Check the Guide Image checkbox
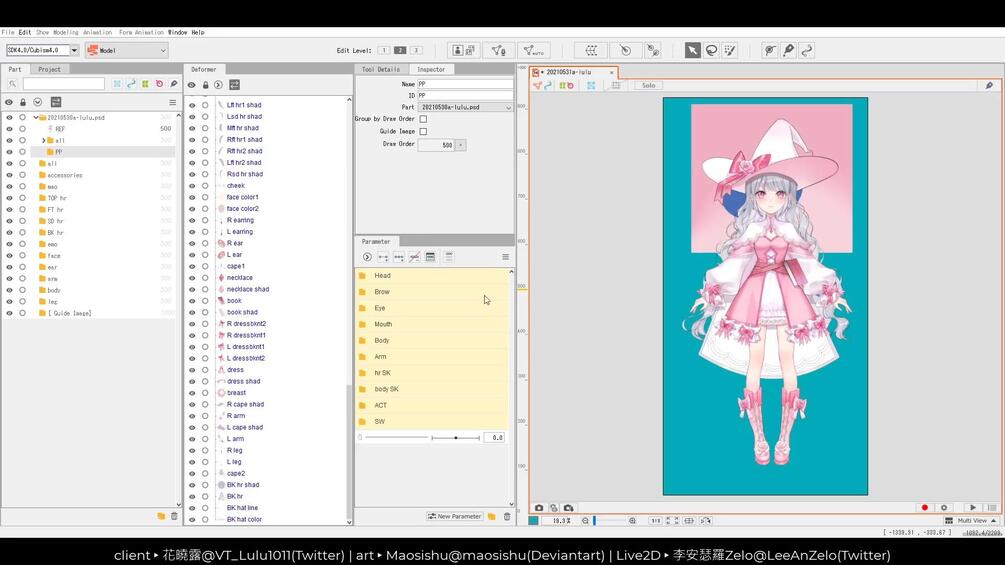Screen dimensions: 1005x565 [423, 131]
